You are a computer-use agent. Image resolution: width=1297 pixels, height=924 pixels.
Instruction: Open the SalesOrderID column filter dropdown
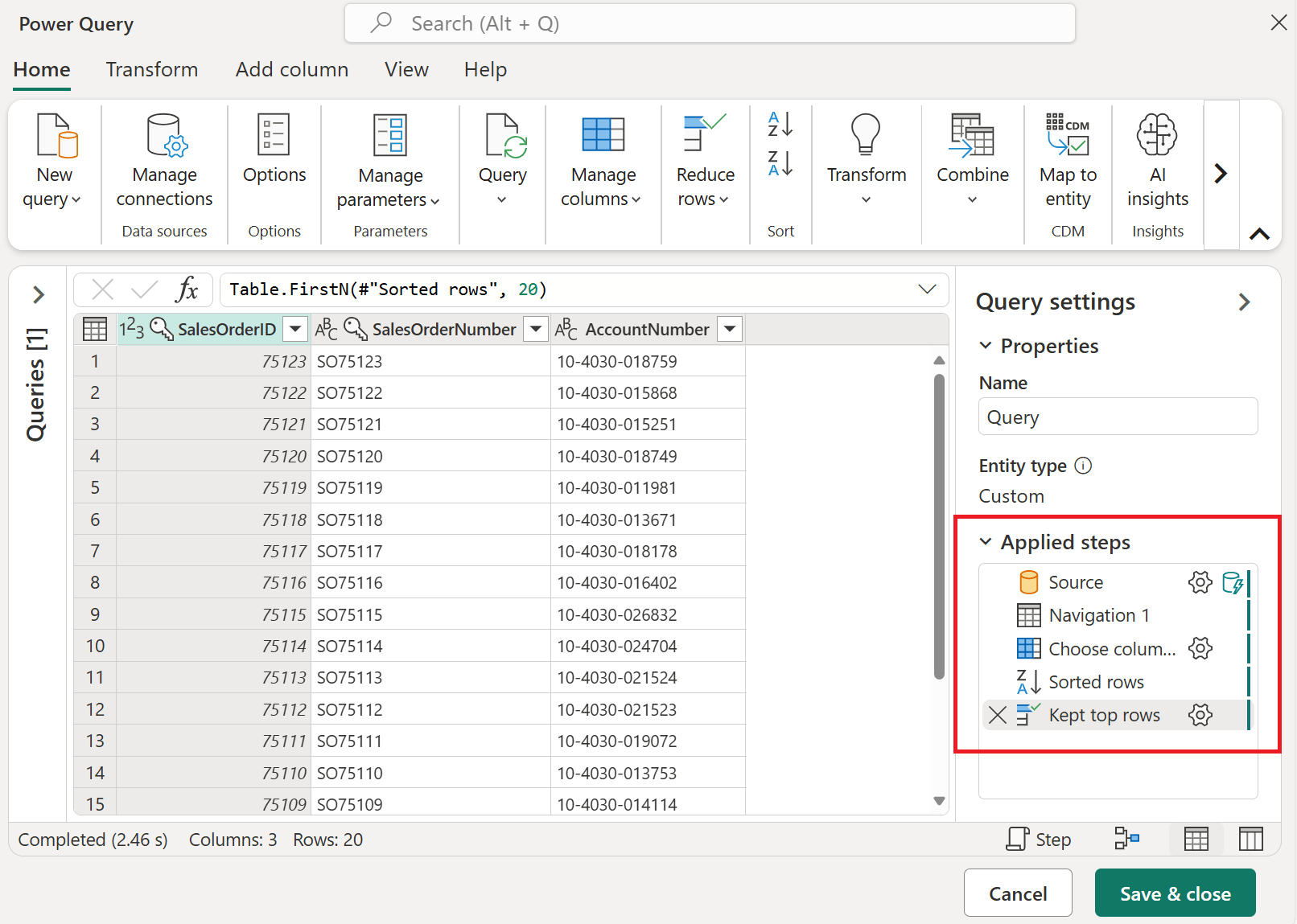pyautogui.click(x=294, y=328)
